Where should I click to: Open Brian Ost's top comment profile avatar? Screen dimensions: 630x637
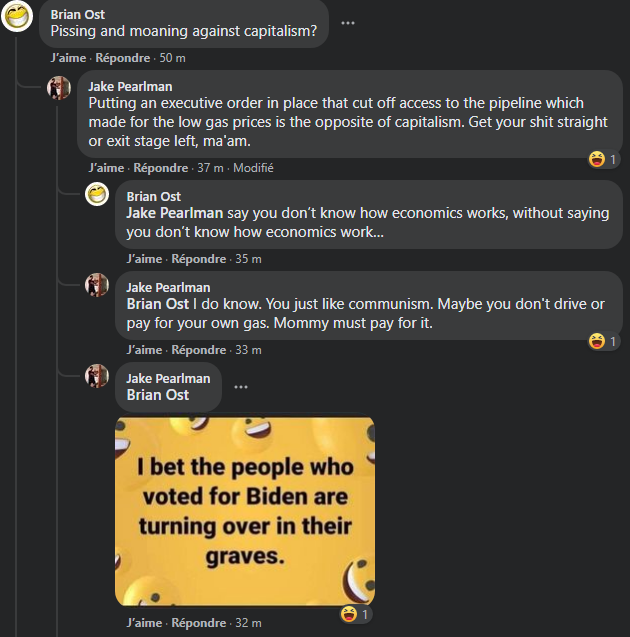click(17, 16)
